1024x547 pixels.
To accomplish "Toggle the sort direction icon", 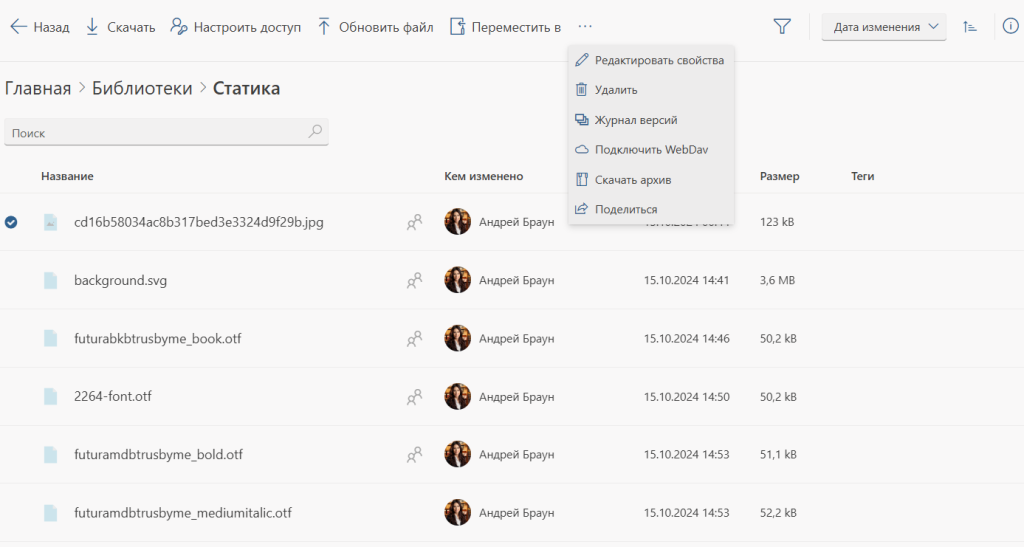I will click(x=970, y=27).
